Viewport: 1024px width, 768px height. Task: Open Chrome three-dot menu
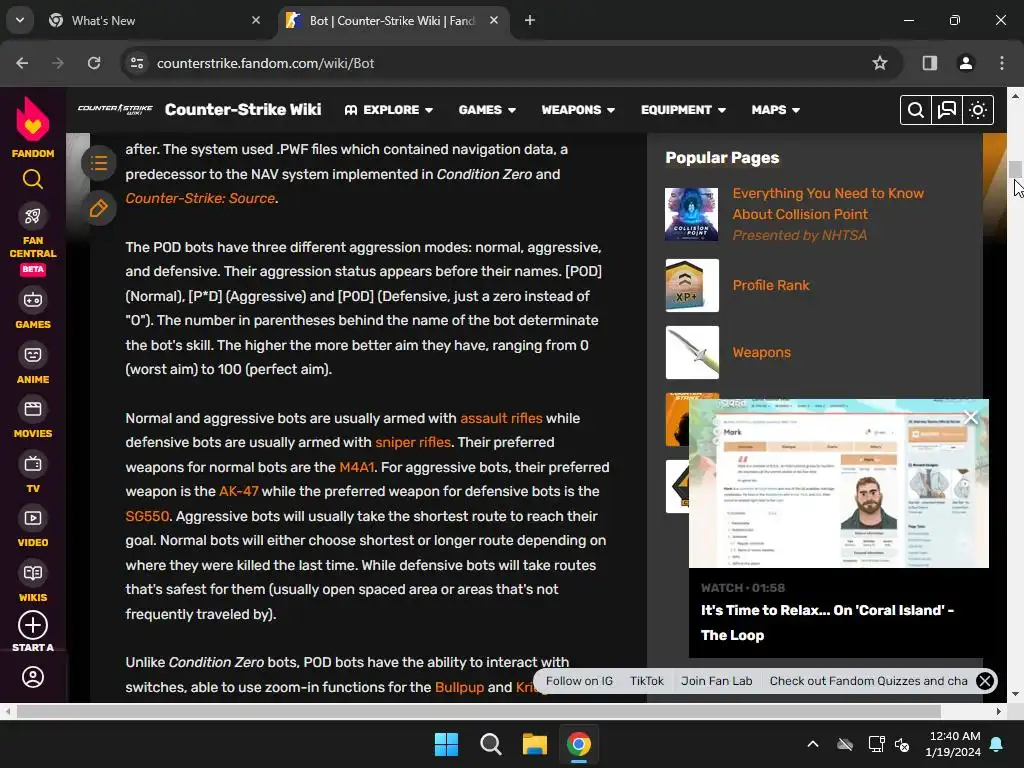[x=1002, y=63]
